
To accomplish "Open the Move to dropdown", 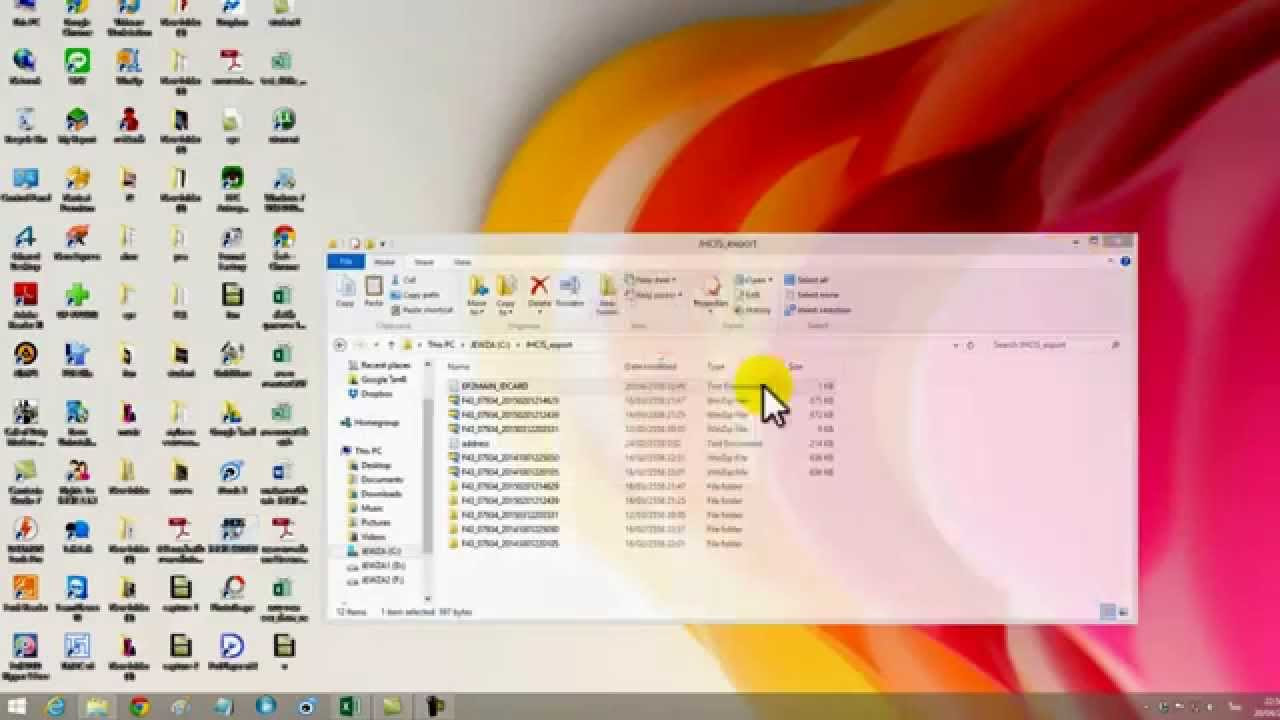I will [x=477, y=293].
